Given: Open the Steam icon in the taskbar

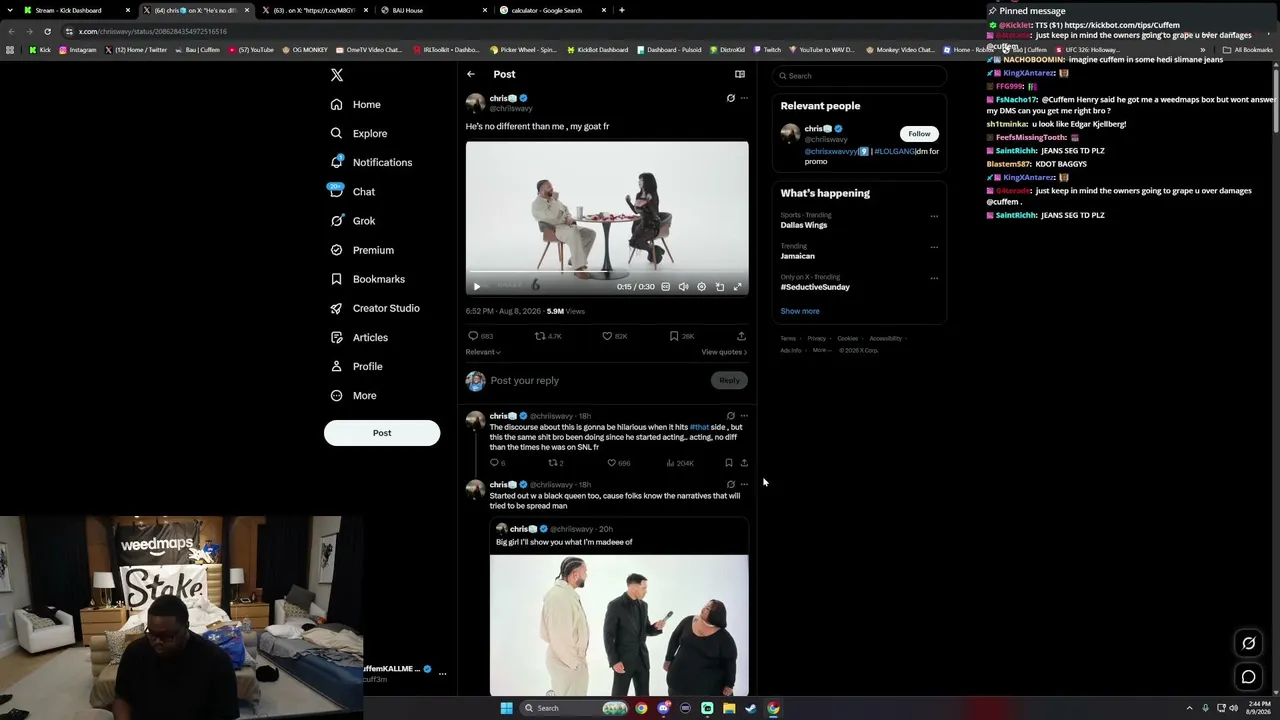Looking at the screenshot, I should (x=751, y=708).
